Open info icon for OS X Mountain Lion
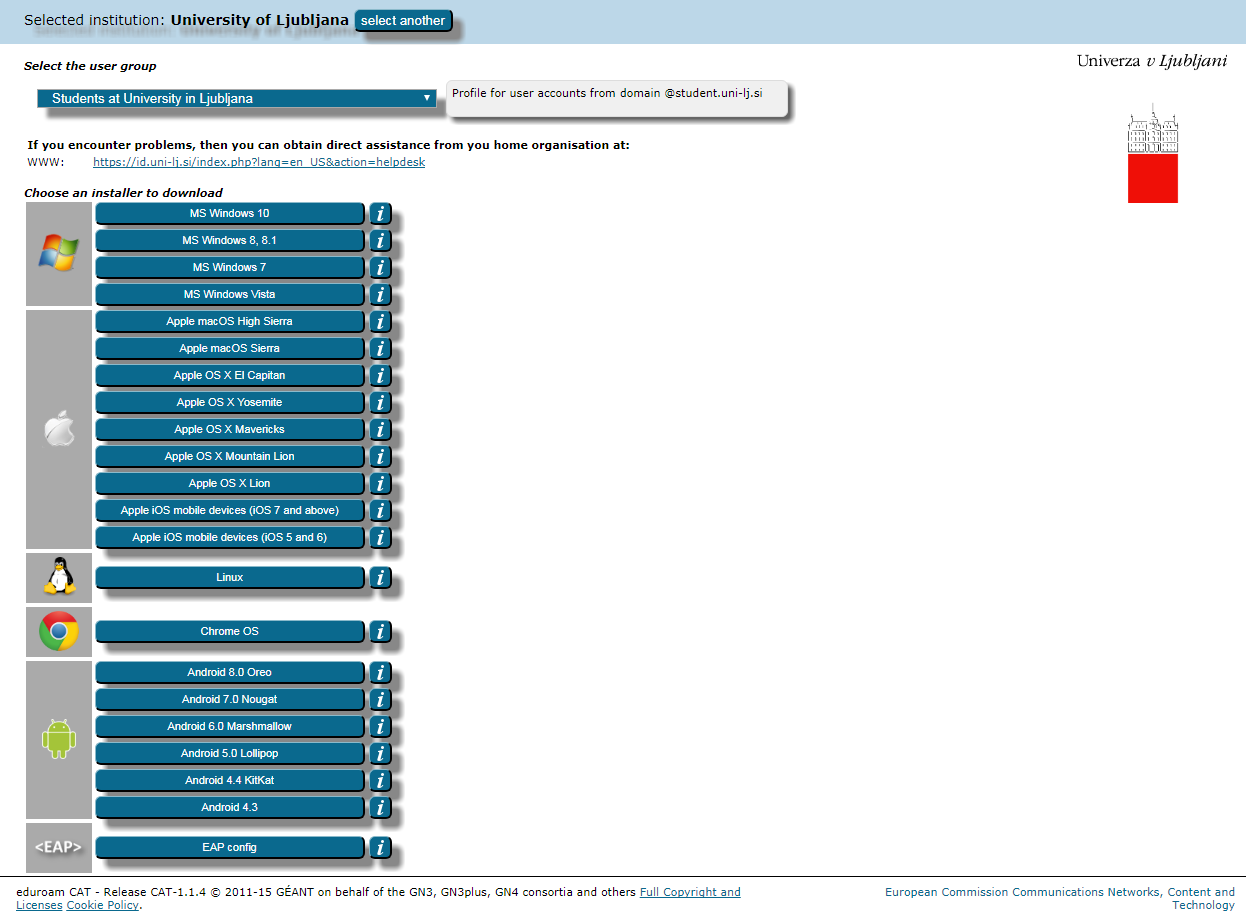This screenshot has width=1246, height=918. 380,457
